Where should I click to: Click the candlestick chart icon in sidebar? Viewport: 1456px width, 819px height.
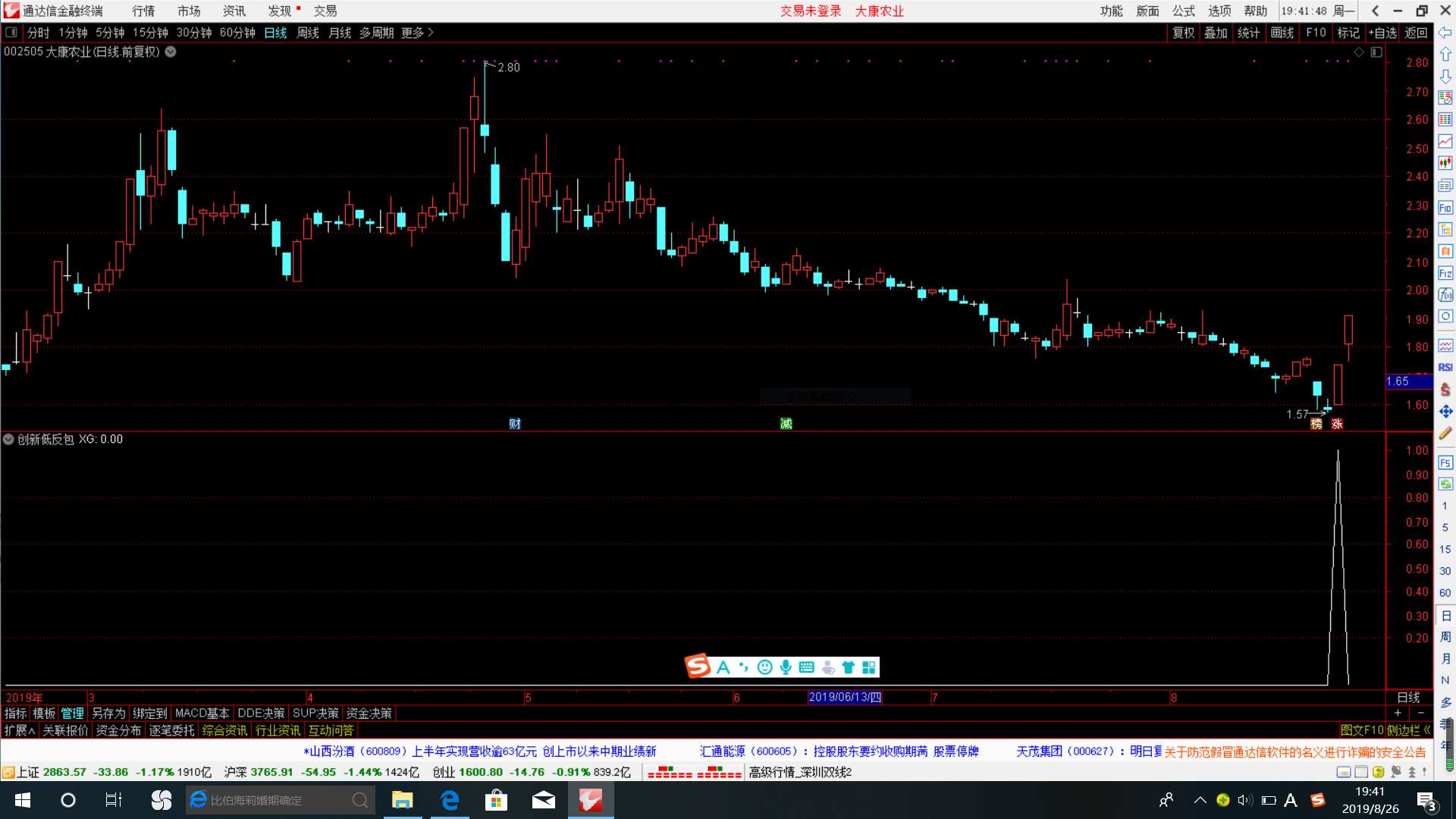pyautogui.click(x=1445, y=163)
